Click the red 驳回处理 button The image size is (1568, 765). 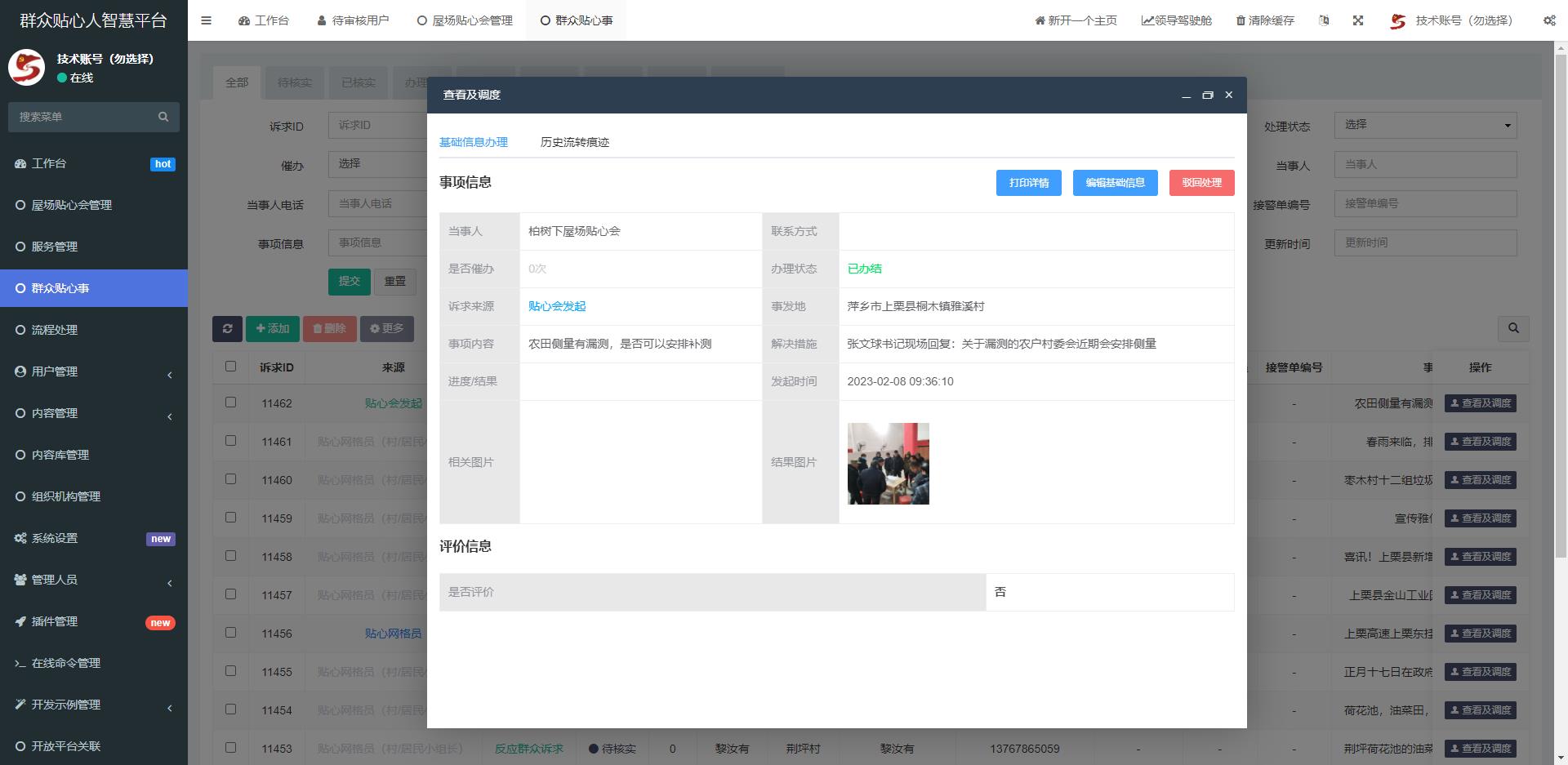tap(1202, 183)
